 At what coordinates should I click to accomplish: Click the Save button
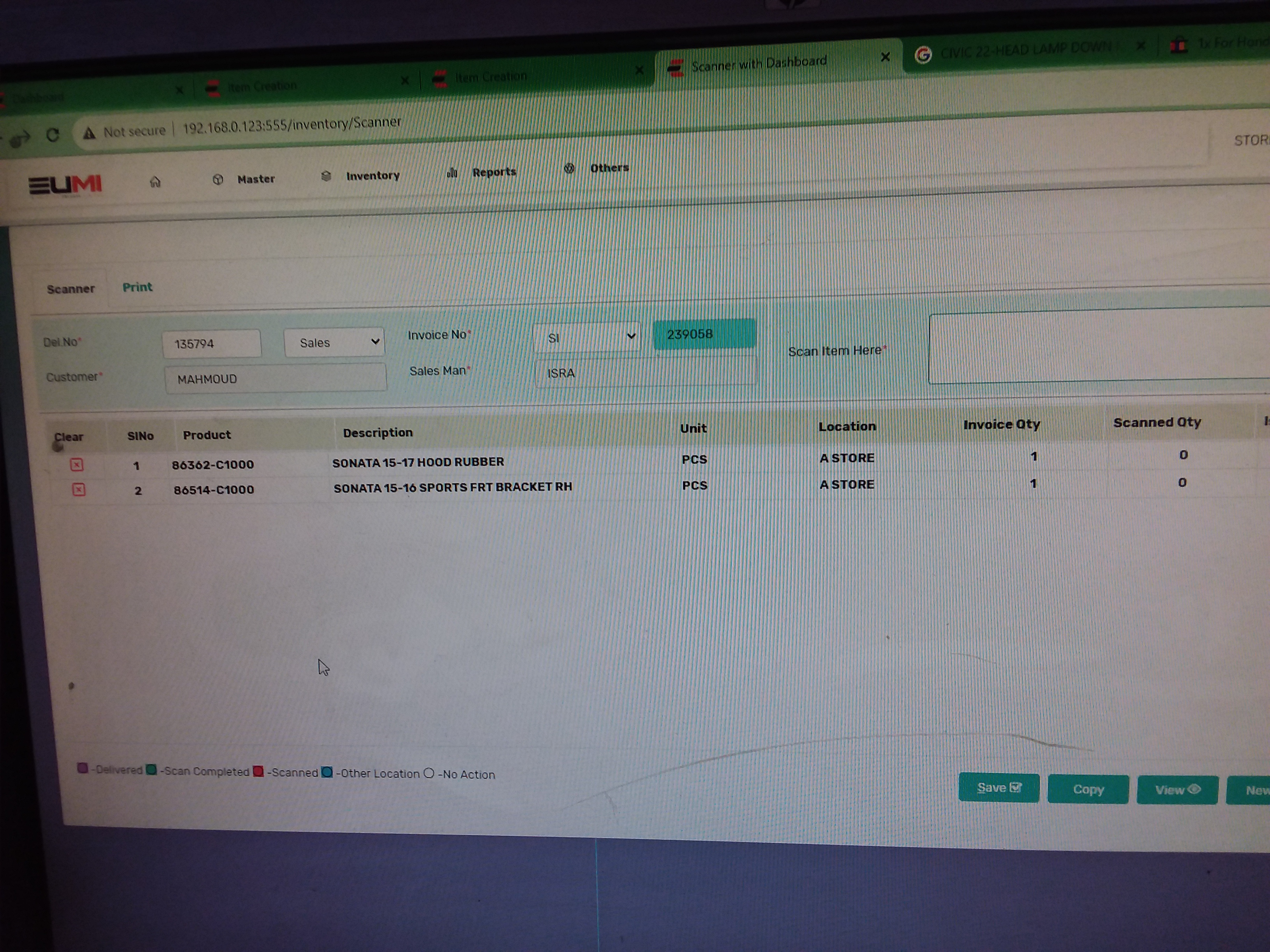tap(999, 788)
